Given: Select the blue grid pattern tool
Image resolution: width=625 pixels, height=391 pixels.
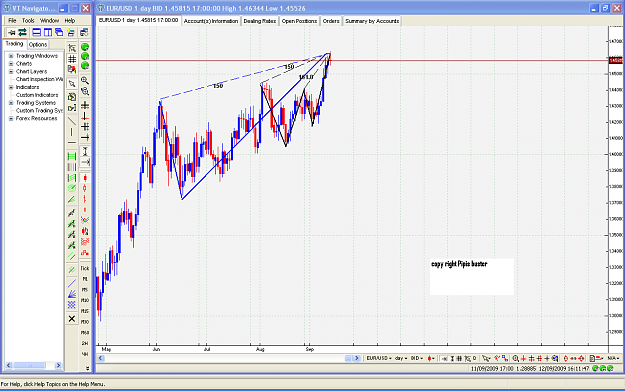Looking at the screenshot, I should pyautogui.click(x=72, y=305).
